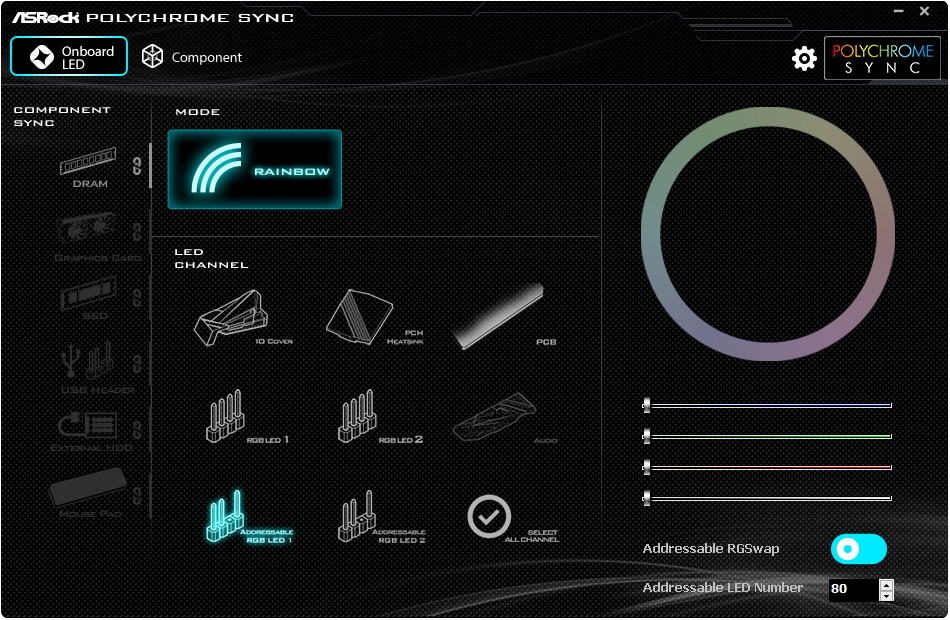Toggle the SSD sync link icon
The height and width of the screenshot is (620, 950).
point(137,298)
